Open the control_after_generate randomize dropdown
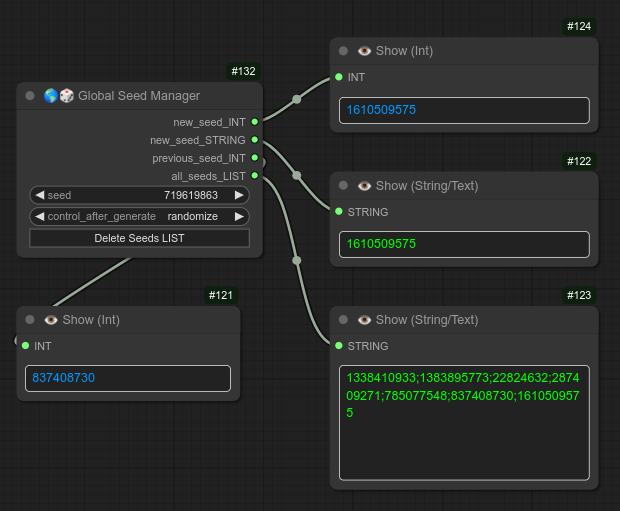The width and height of the screenshot is (620, 511). pyautogui.click(x=139, y=216)
